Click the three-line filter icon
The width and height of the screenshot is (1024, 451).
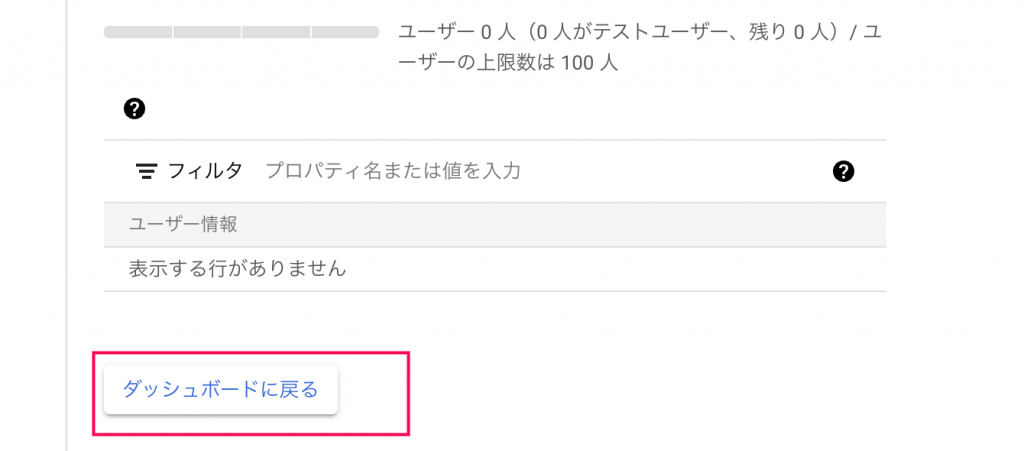[146, 172]
